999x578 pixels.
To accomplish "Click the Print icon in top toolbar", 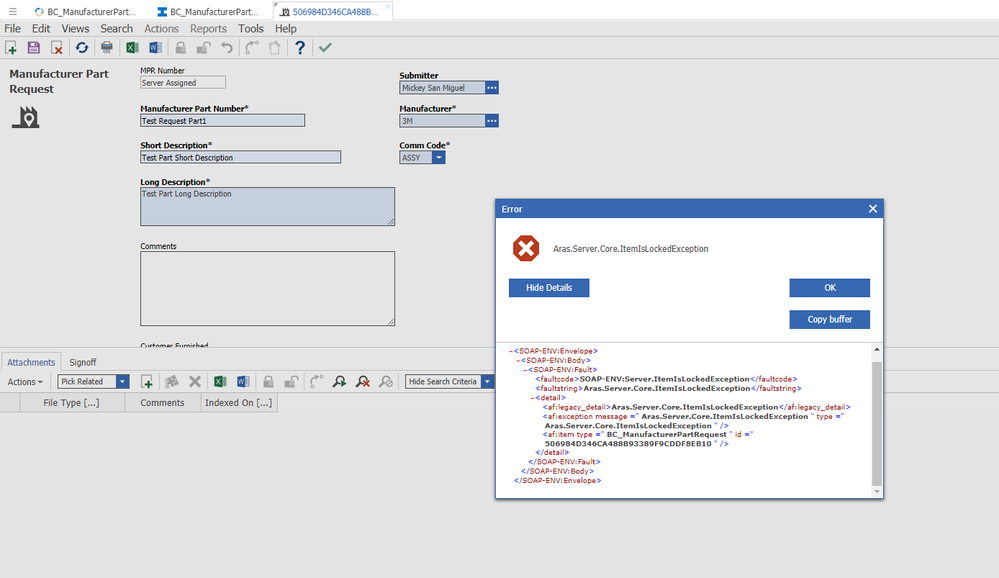I will point(107,48).
